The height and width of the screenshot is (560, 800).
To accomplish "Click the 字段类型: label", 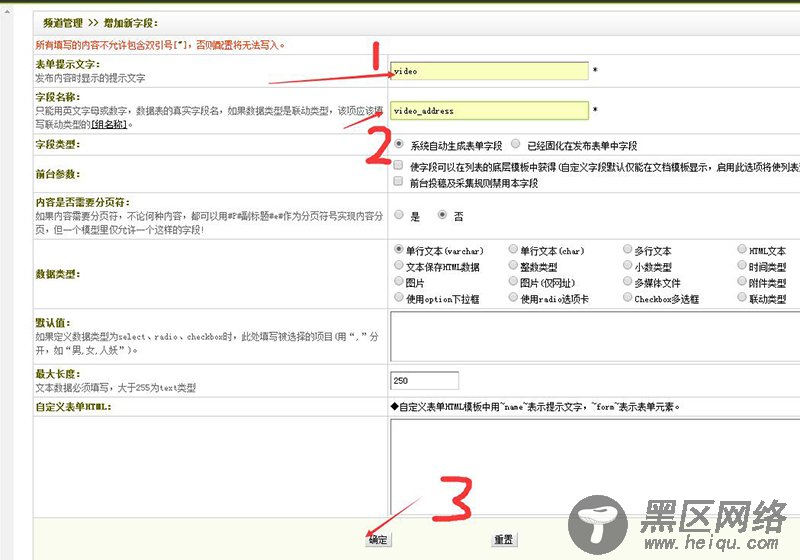I will (x=58, y=145).
